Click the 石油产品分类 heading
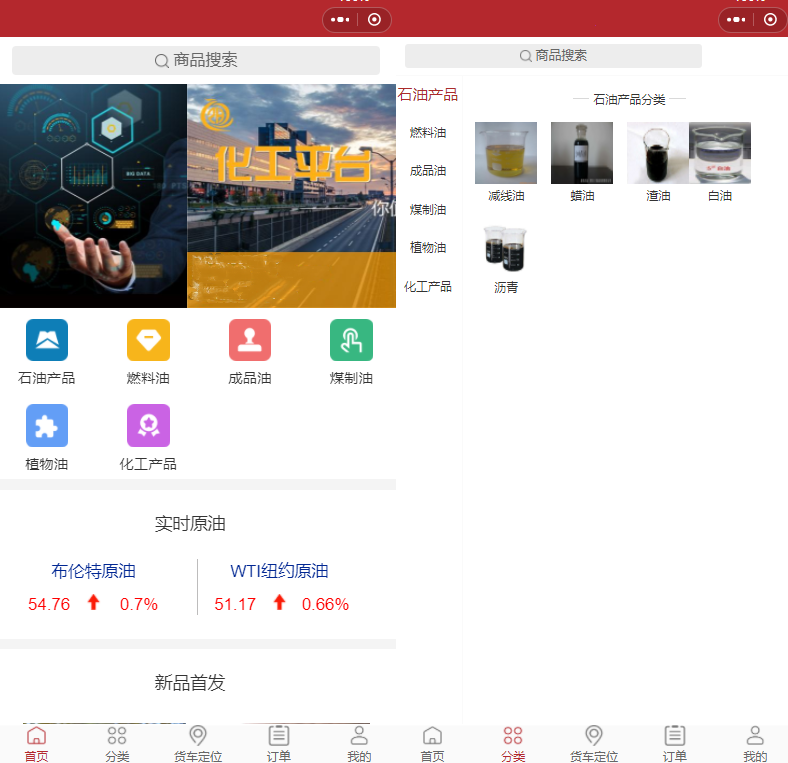The width and height of the screenshot is (788, 763). click(629, 100)
